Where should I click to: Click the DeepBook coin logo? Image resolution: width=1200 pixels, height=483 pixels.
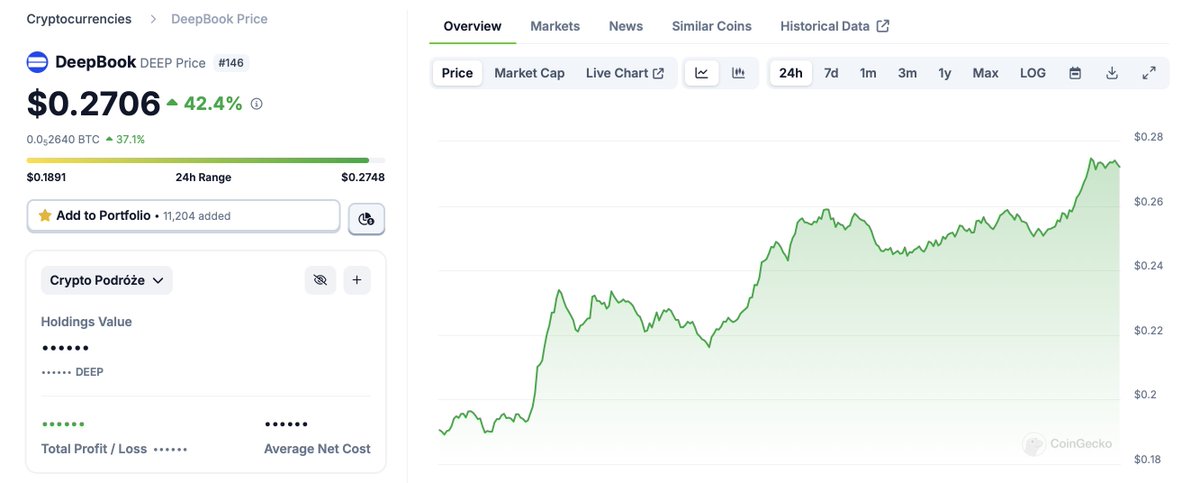point(38,62)
